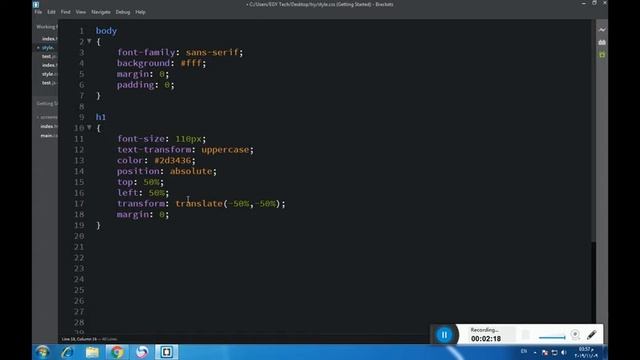Select the pencil annotation tool in recorder

tap(592, 335)
